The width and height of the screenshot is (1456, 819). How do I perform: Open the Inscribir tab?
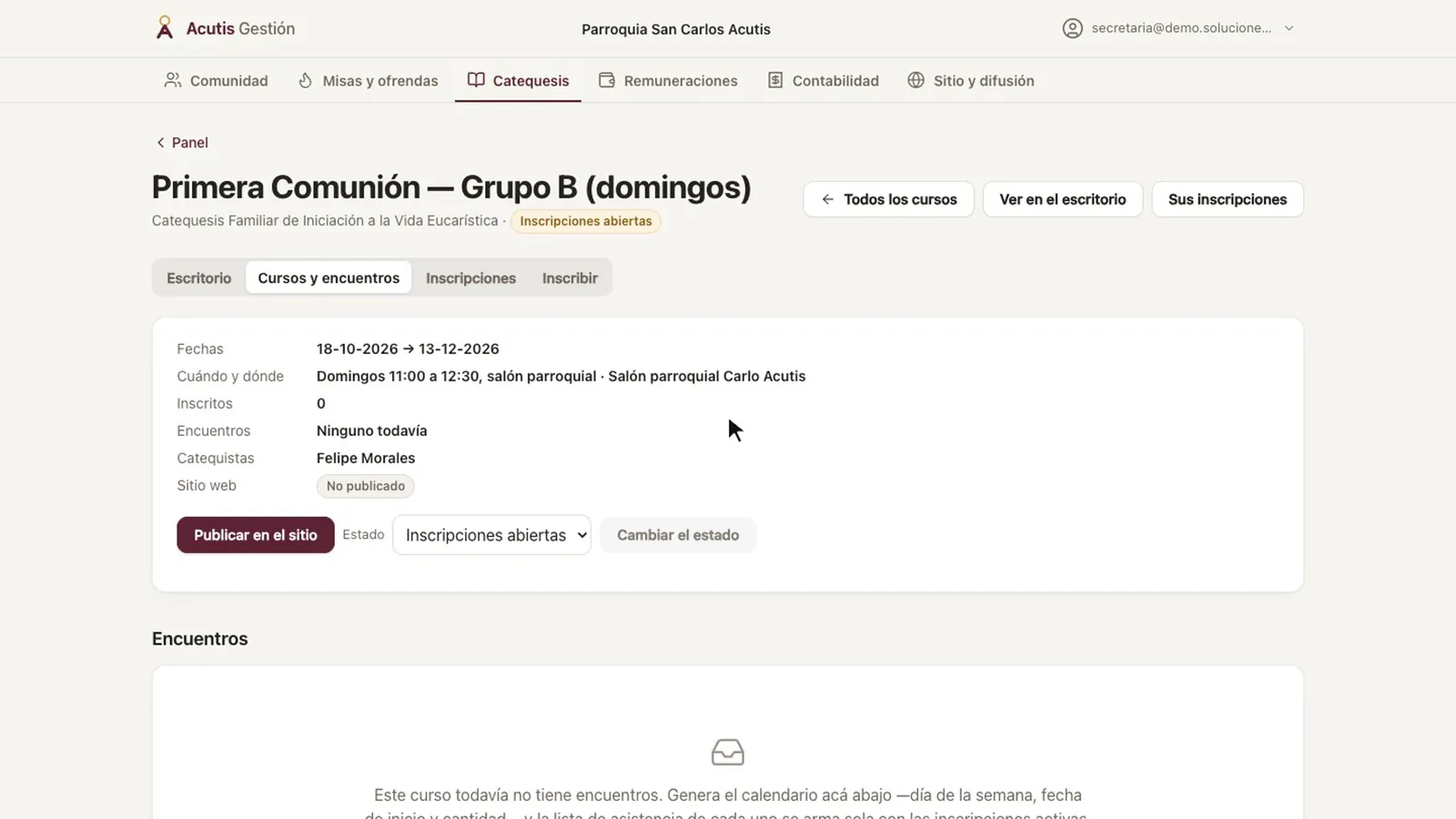(x=570, y=278)
